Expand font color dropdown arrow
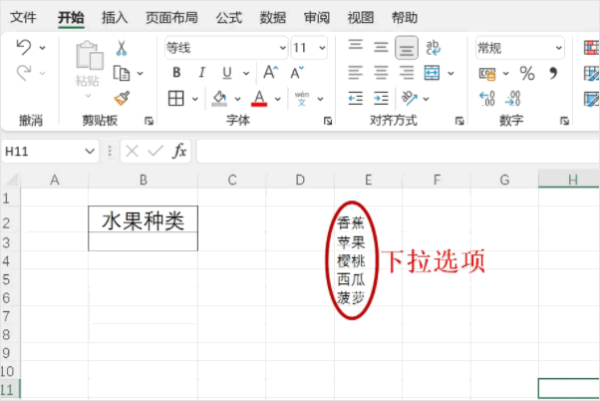600x401 pixels. coord(278,99)
